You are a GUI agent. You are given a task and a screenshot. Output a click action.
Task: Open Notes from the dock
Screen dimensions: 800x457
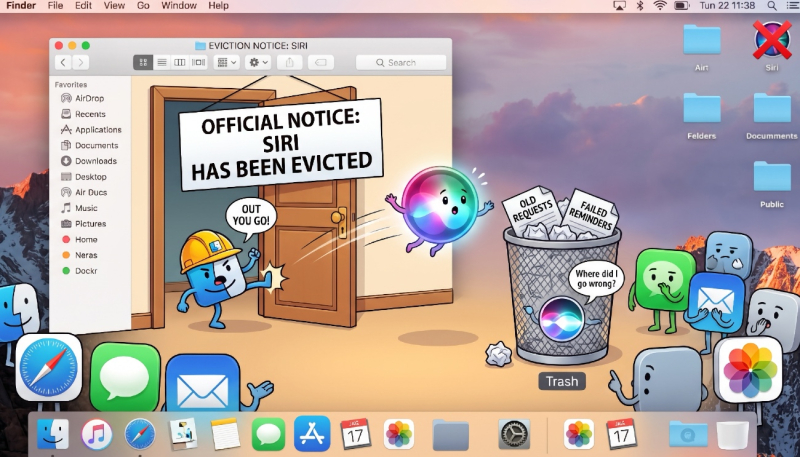pyautogui.click(x=225, y=434)
